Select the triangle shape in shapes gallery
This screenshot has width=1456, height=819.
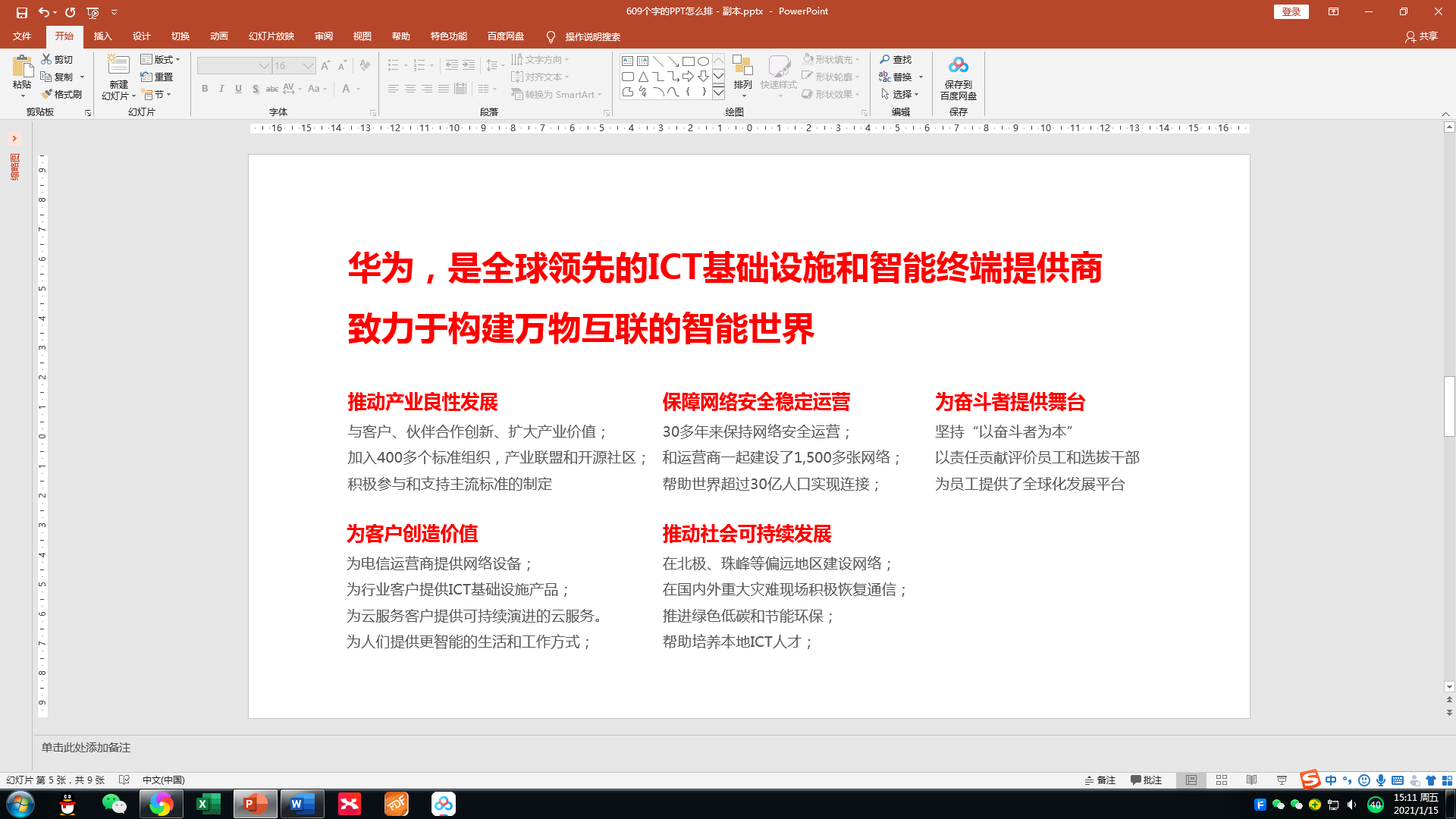(643, 77)
